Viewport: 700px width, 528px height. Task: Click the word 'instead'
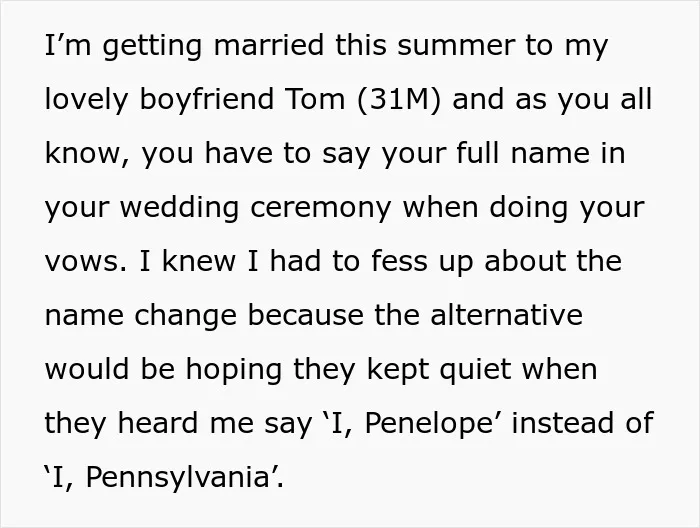562,424
